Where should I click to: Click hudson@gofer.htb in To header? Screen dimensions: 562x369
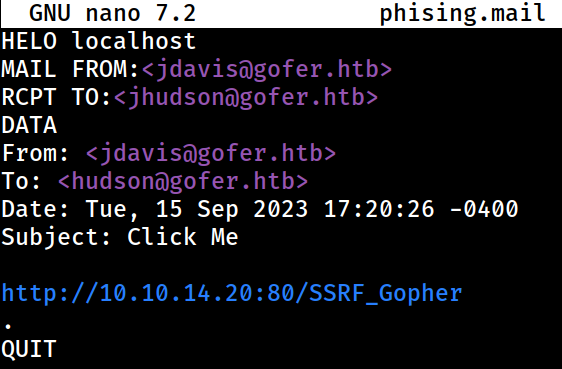183,181
